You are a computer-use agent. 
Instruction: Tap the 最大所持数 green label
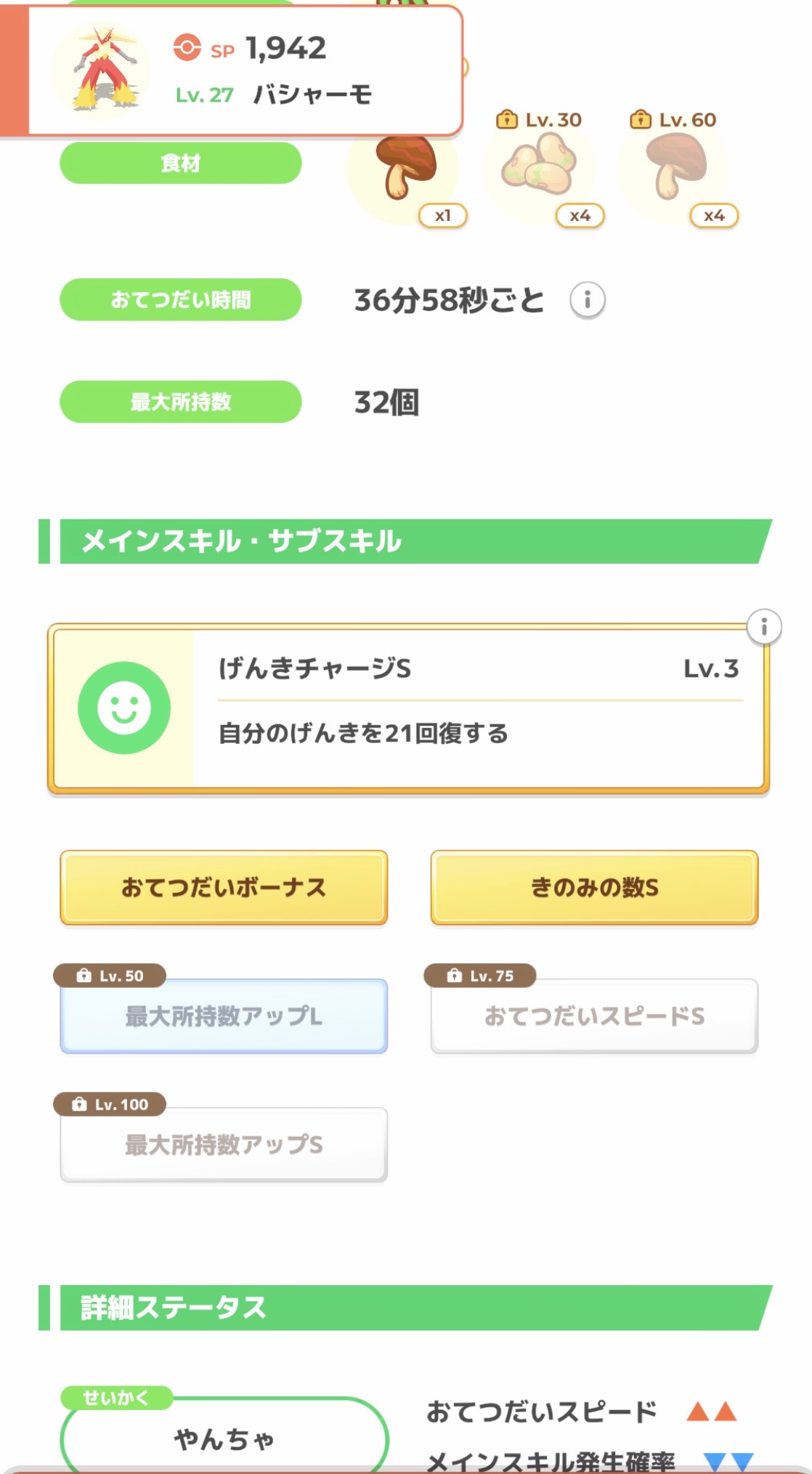[180, 402]
